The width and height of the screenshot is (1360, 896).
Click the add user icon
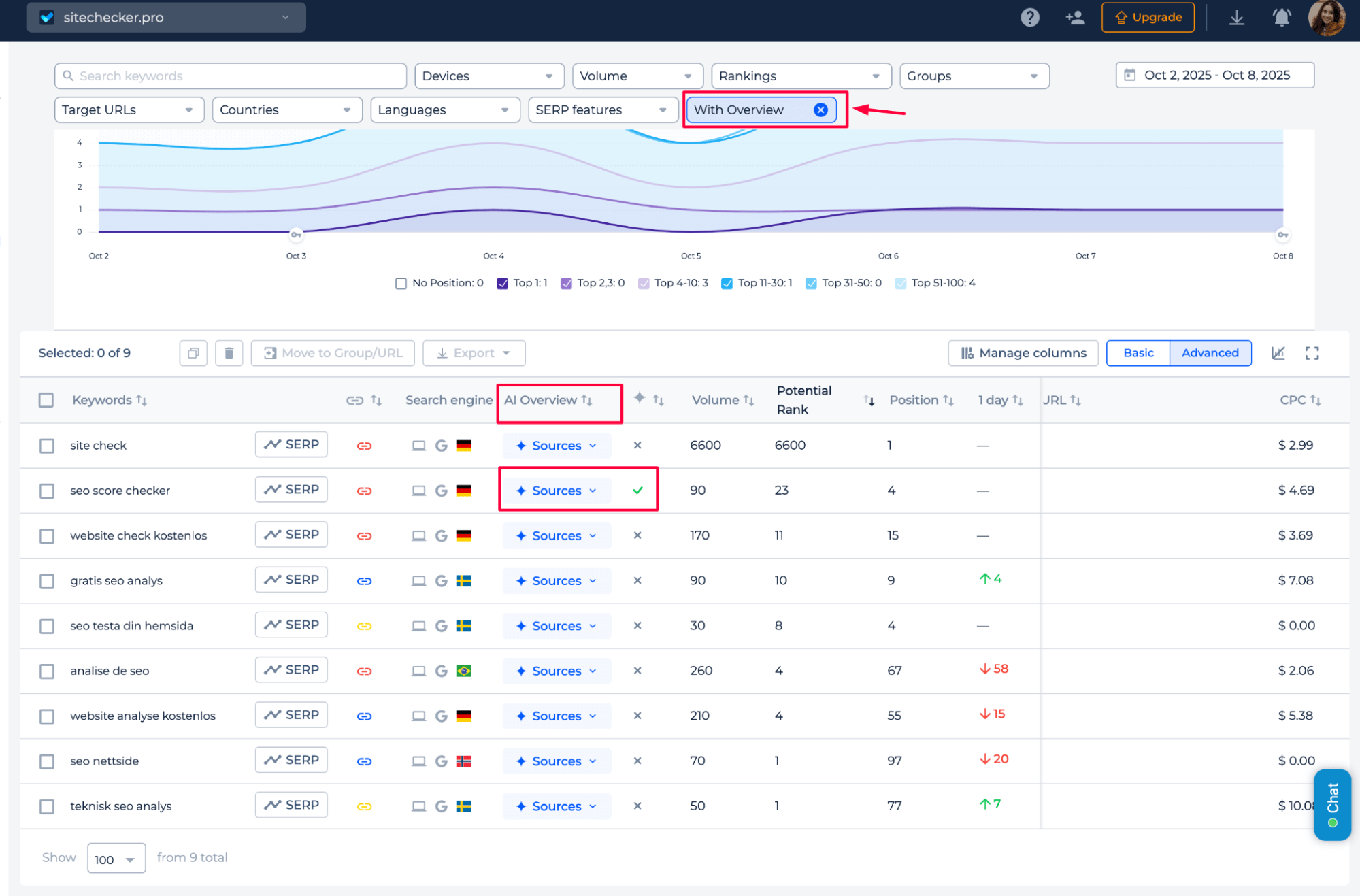coord(1074,18)
